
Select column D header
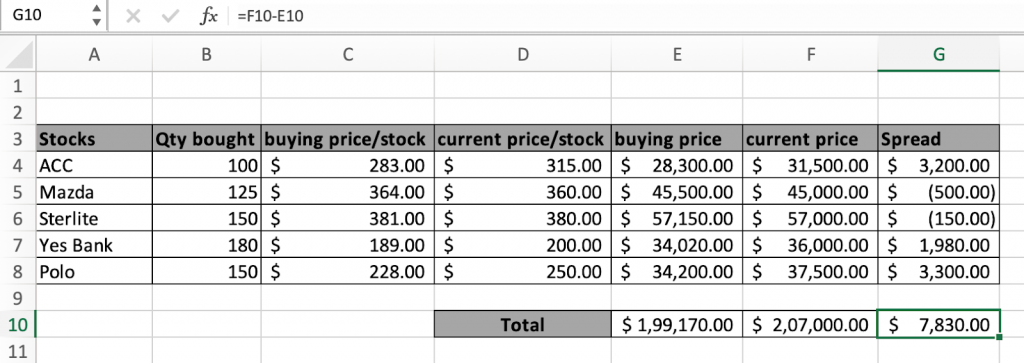click(522, 55)
